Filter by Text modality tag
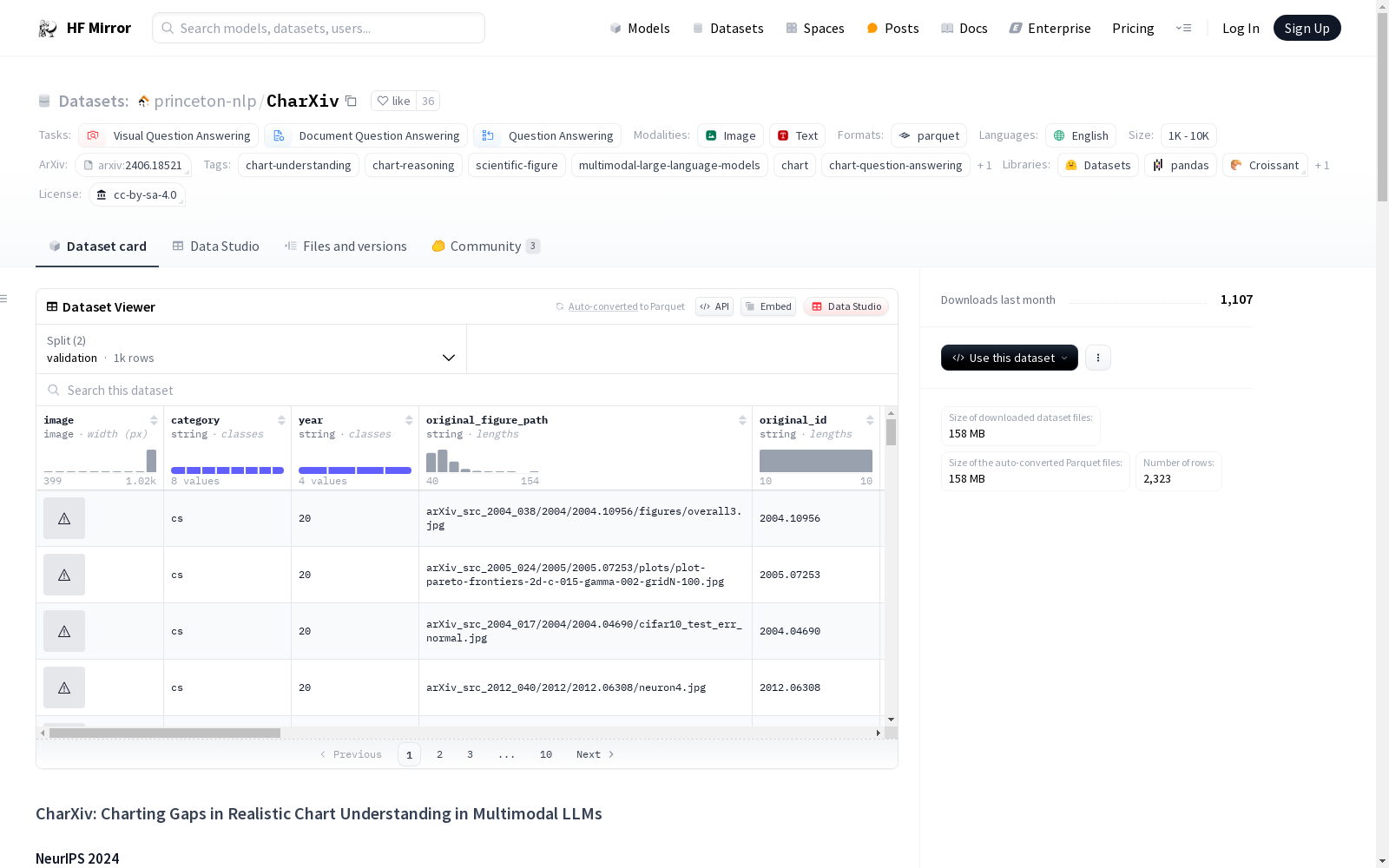The width and height of the screenshot is (1389, 868). click(797, 135)
